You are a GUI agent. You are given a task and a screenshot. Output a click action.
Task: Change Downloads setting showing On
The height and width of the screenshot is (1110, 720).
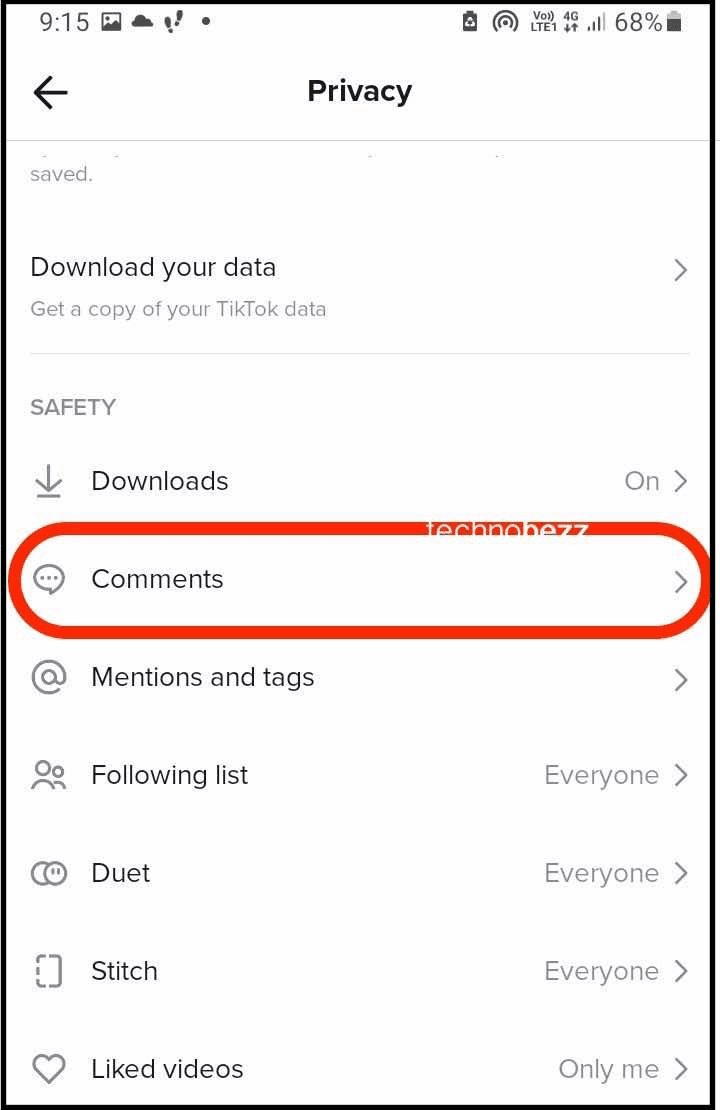pyautogui.click(x=641, y=481)
